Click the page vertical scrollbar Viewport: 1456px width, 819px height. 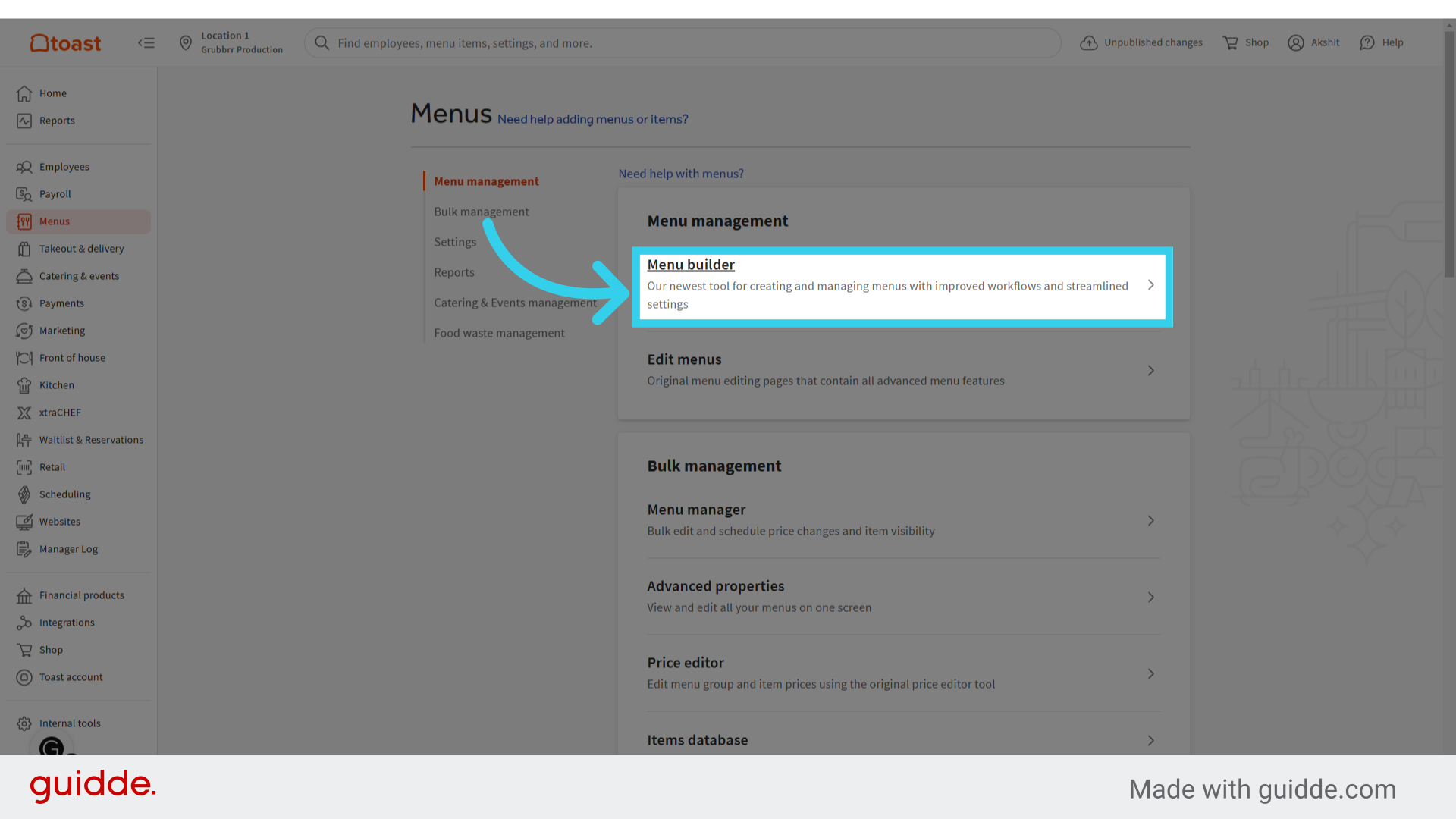(1449, 154)
